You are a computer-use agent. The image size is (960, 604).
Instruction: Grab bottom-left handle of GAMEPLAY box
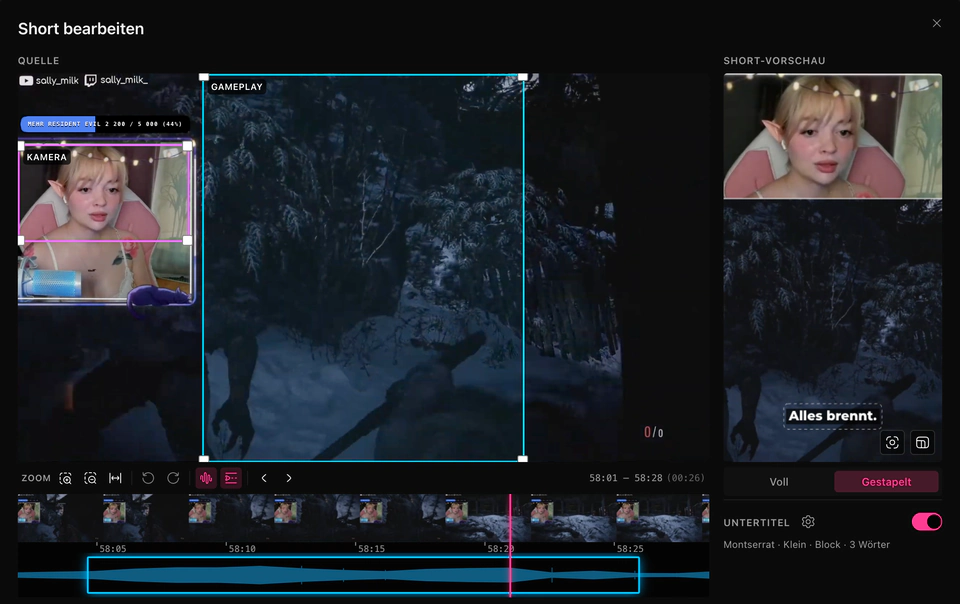point(204,459)
